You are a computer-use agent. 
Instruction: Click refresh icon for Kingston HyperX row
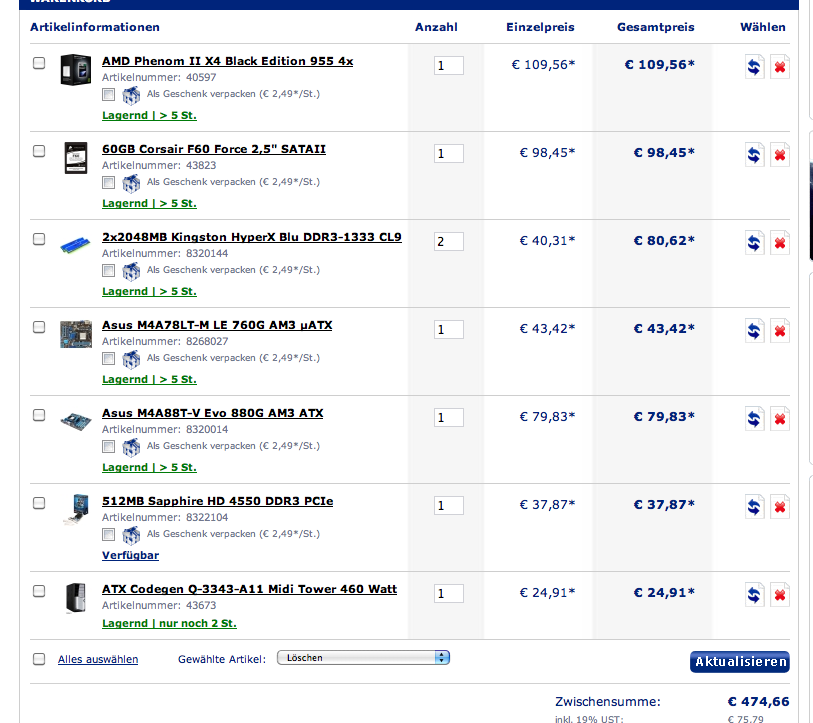pos(754,243)
